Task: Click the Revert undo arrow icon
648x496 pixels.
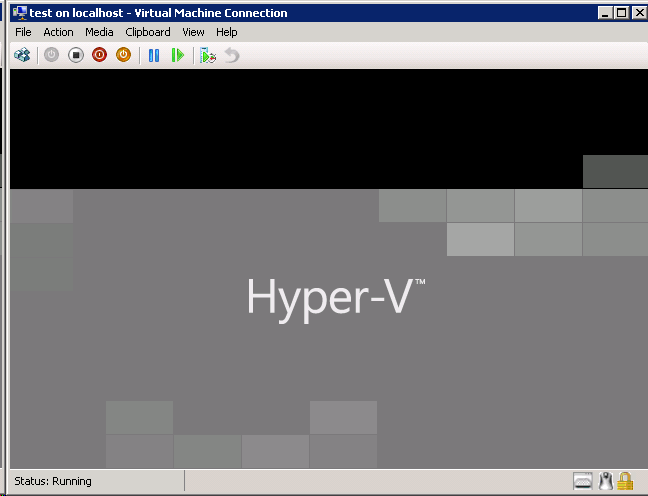Action: click(232, 55)
